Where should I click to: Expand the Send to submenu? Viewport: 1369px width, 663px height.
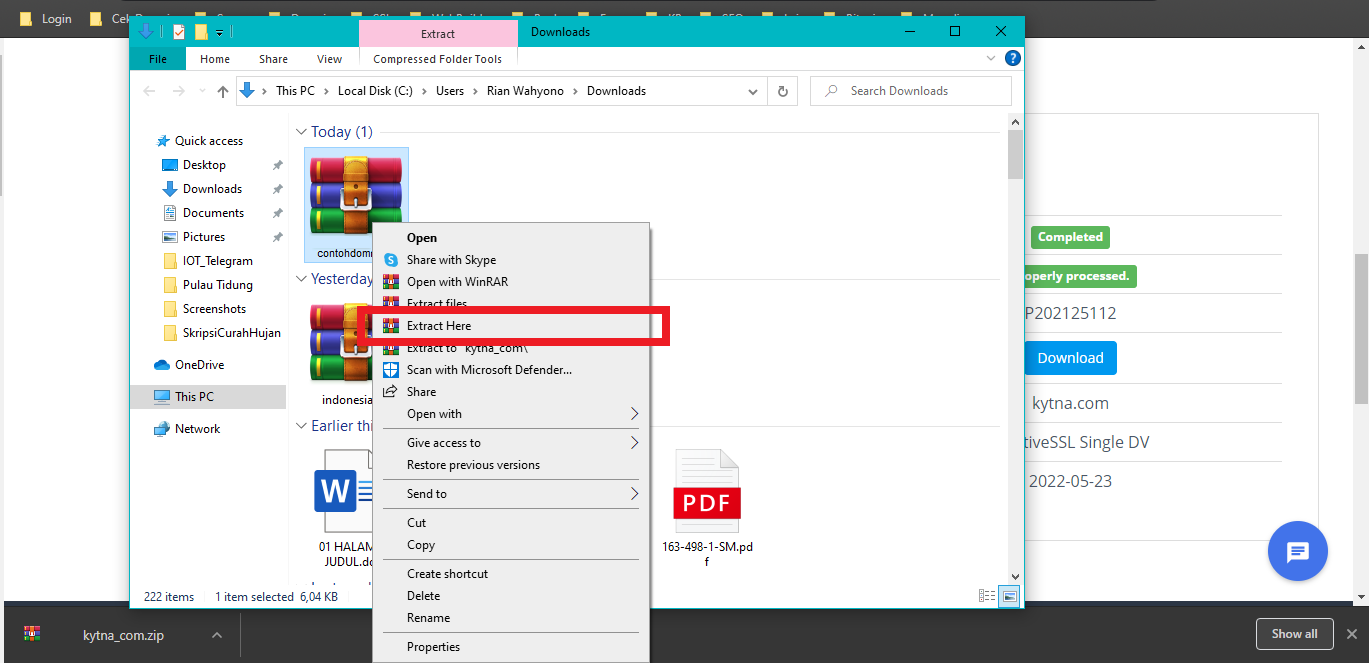pos(633,494)
